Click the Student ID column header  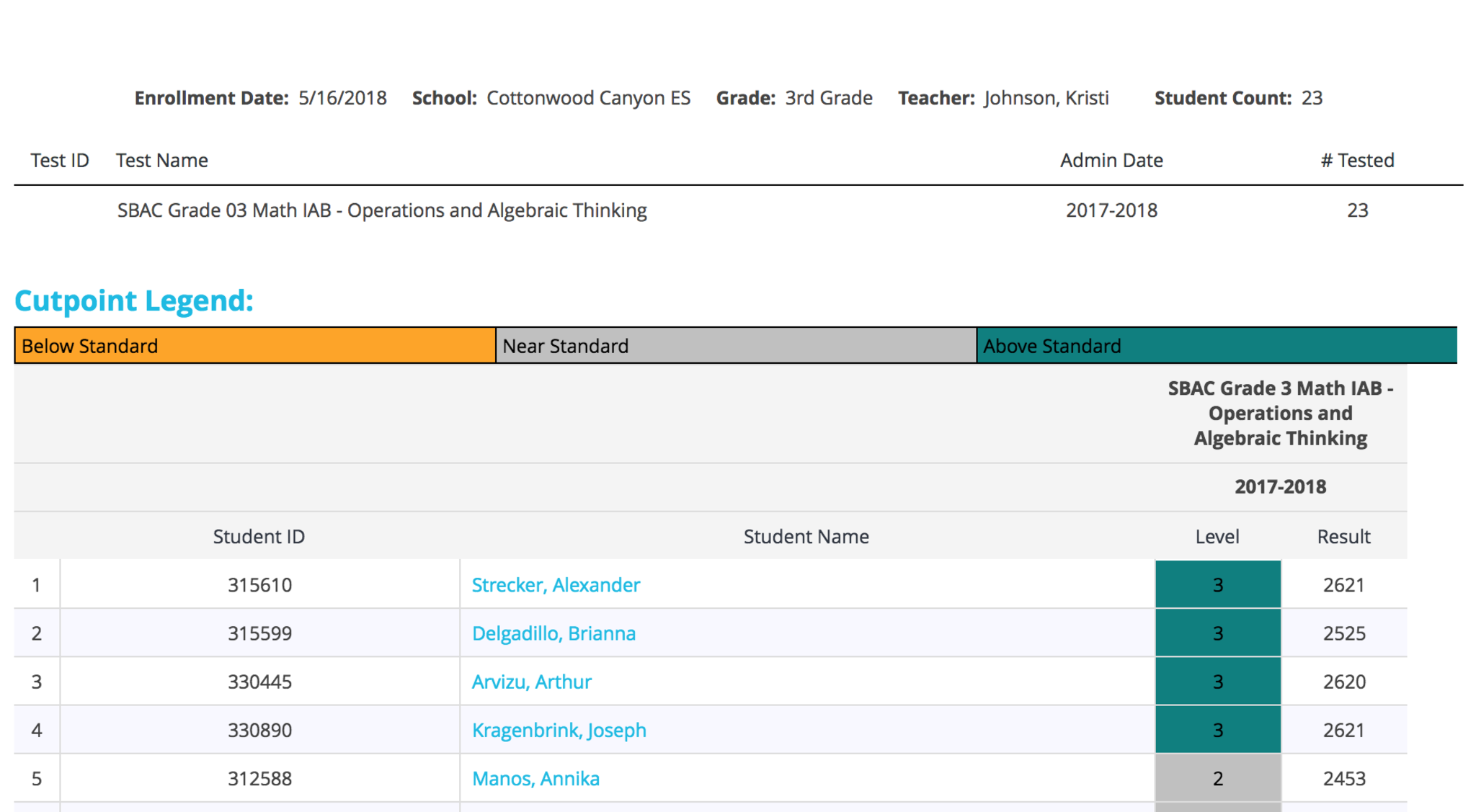coord(259,536)
